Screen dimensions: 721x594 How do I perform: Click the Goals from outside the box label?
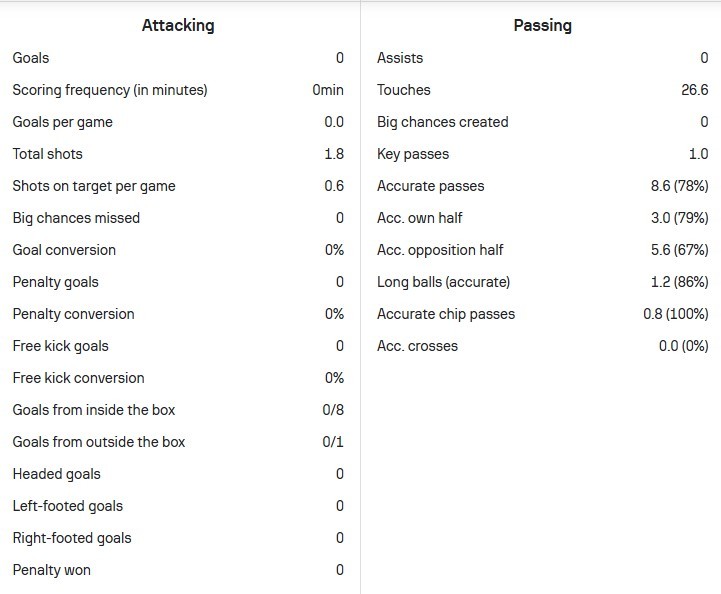pos(99,442)
